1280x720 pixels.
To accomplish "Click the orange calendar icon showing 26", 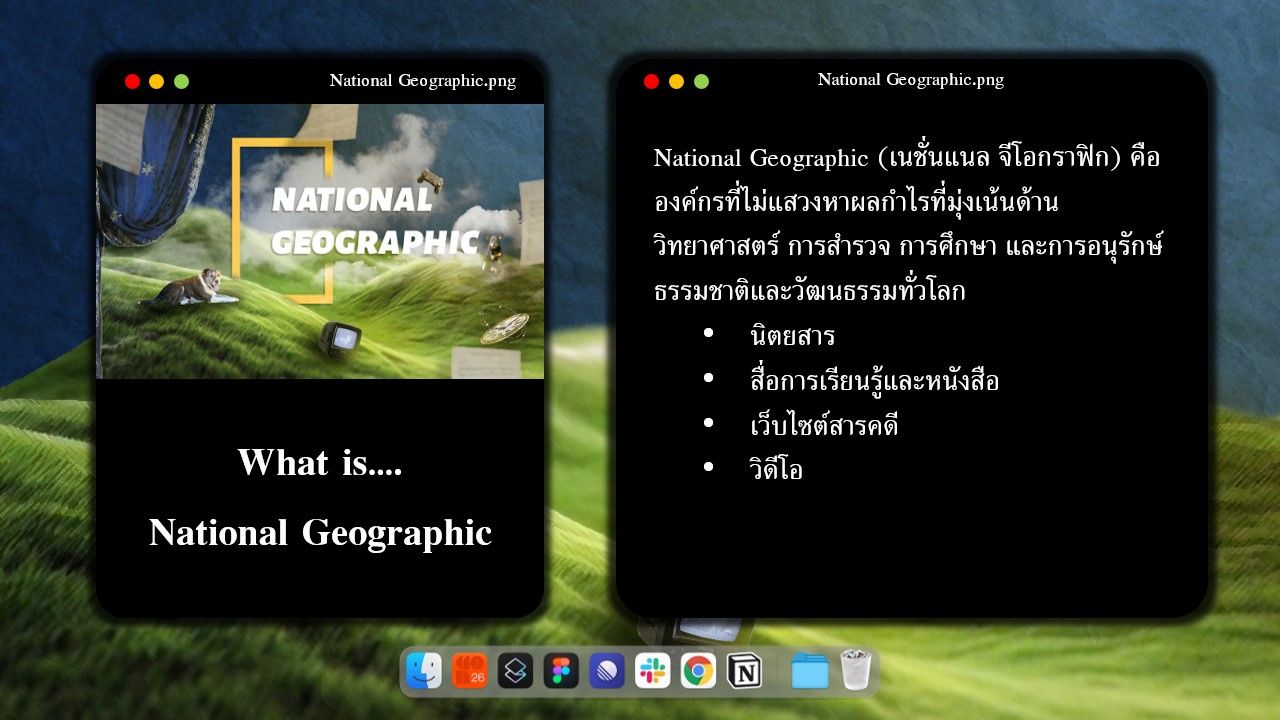I will point(469,671).
